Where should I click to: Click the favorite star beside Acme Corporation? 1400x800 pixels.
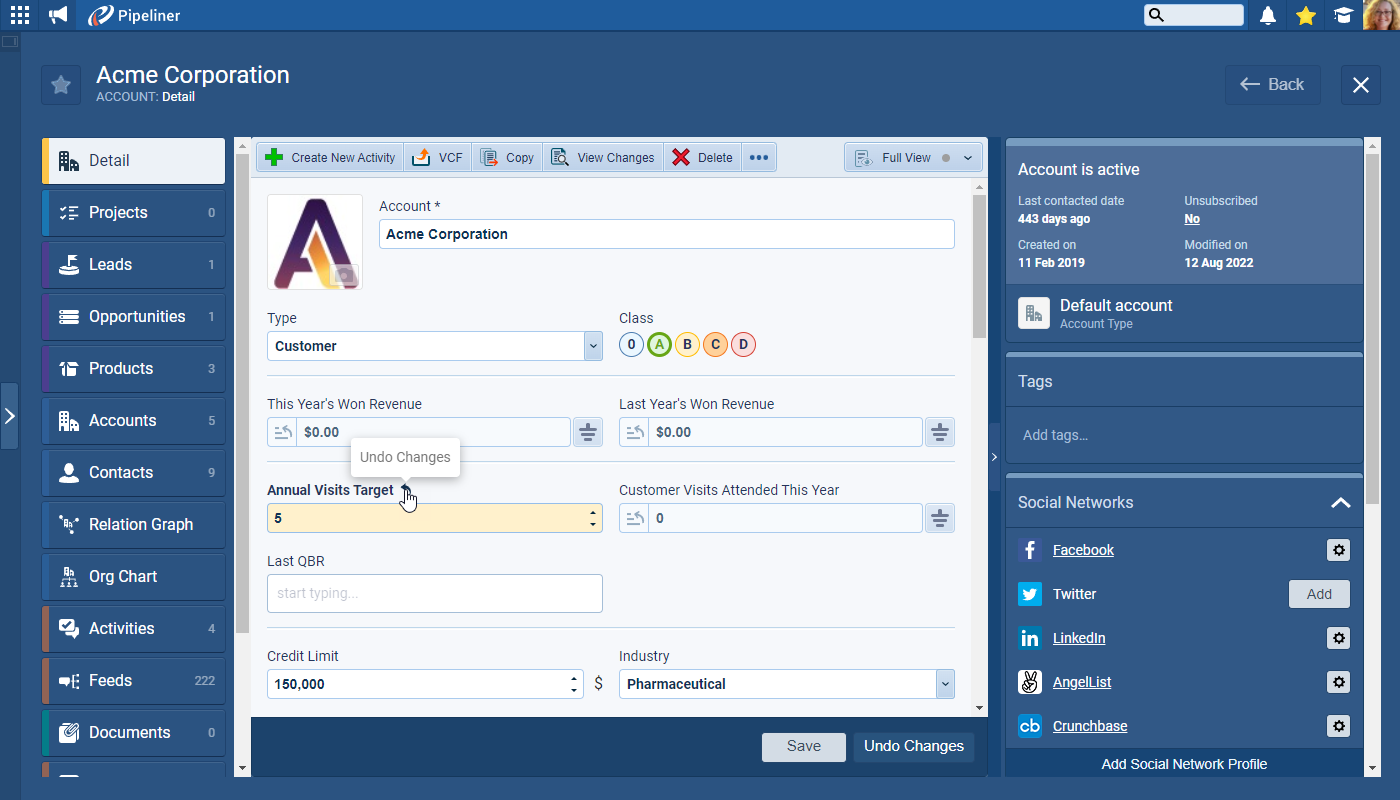(61, 85)
